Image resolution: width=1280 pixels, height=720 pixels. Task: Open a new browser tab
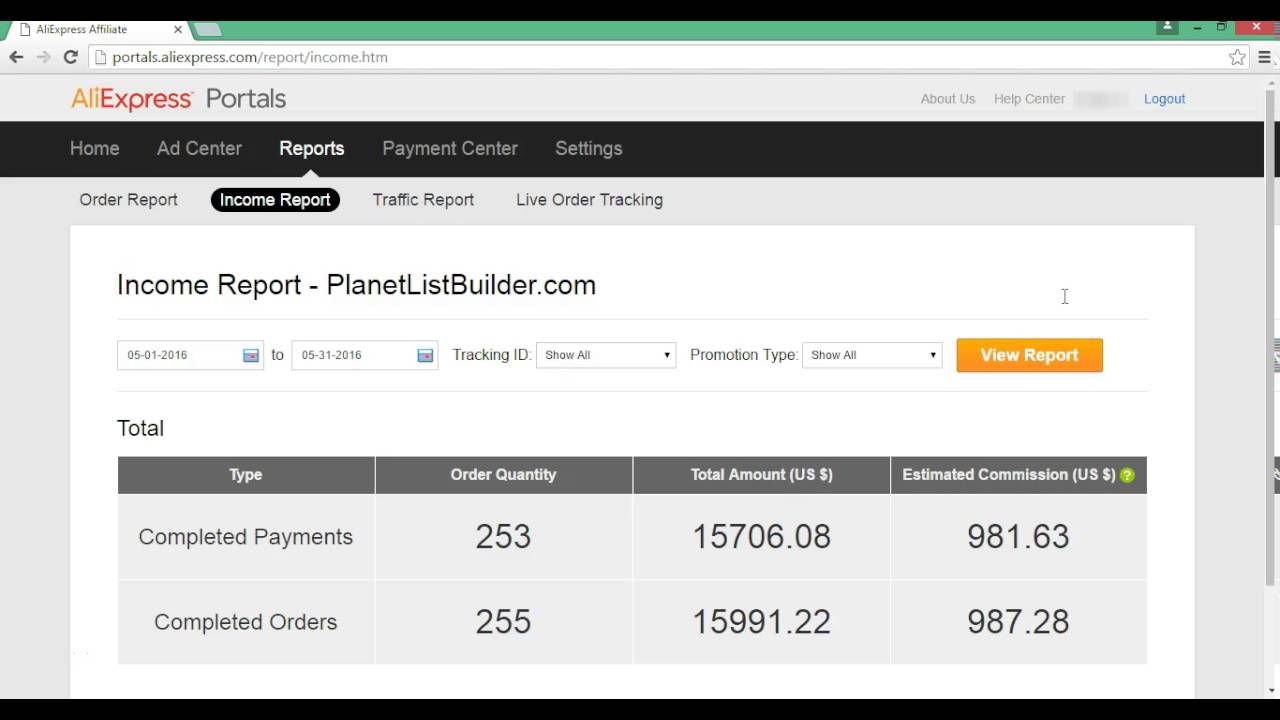pyautogui.click(x=207, y=30)
